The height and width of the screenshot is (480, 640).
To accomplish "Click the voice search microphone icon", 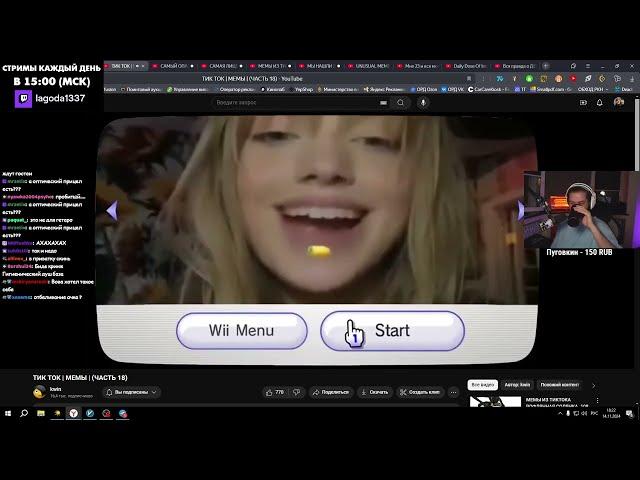I will pyautogui.click(x=423, y=102).
